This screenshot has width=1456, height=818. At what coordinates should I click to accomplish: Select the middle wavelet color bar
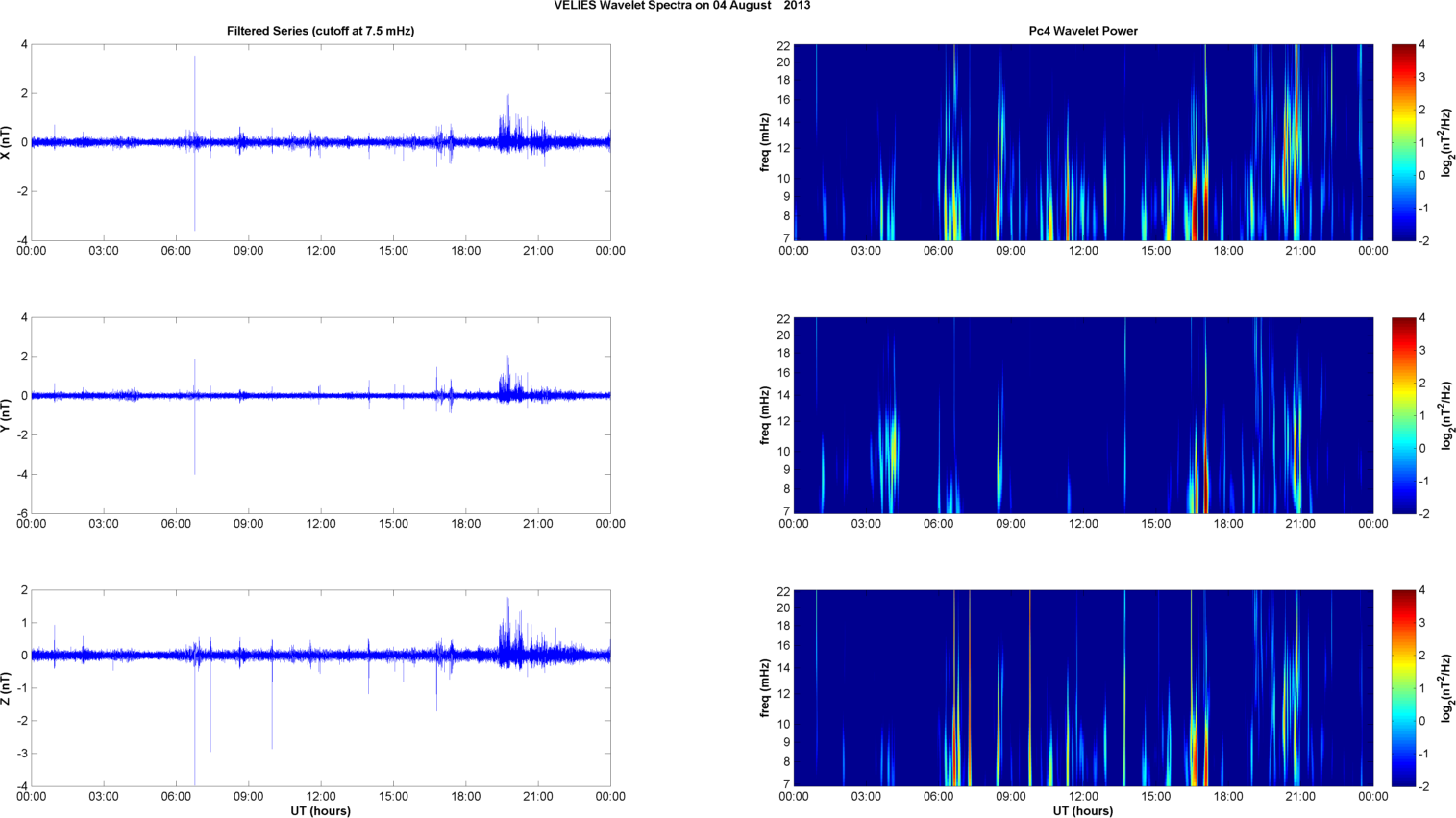tap(1403, 415)
